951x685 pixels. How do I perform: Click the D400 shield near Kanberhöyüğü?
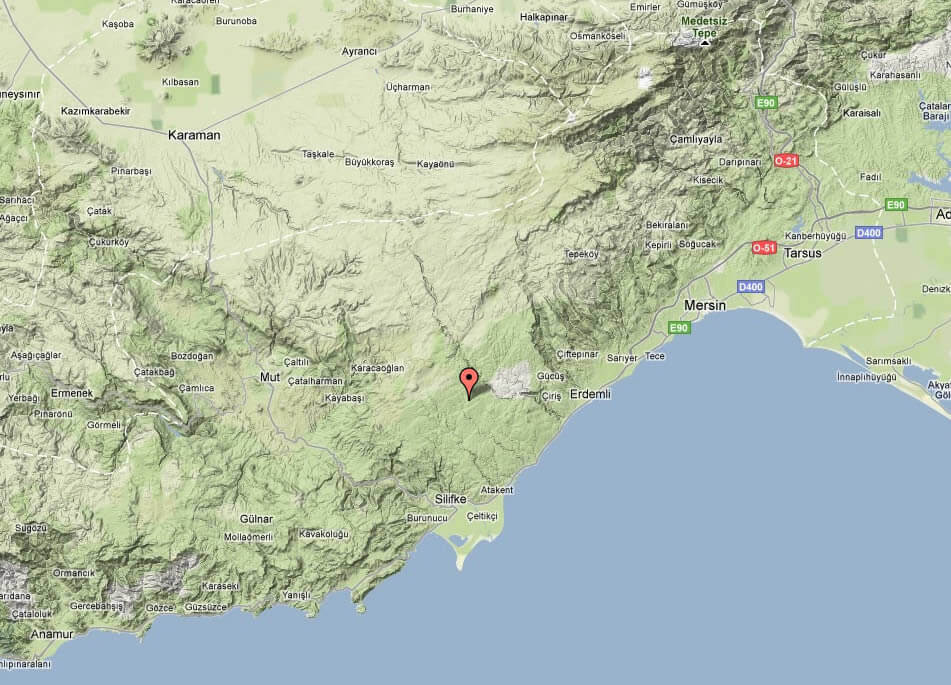tap(868, 233)
